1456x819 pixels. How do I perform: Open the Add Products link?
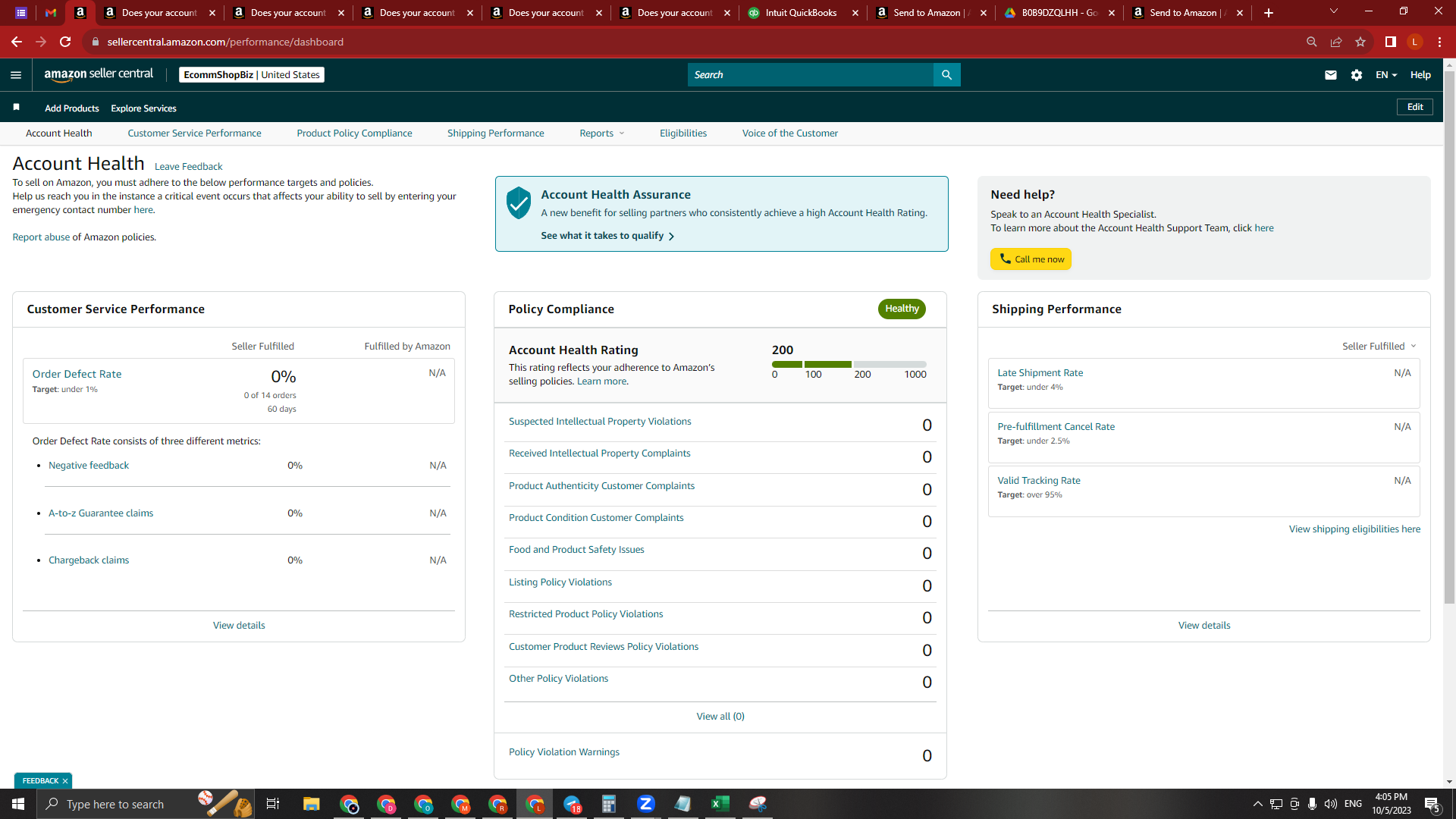pos(71,108)
